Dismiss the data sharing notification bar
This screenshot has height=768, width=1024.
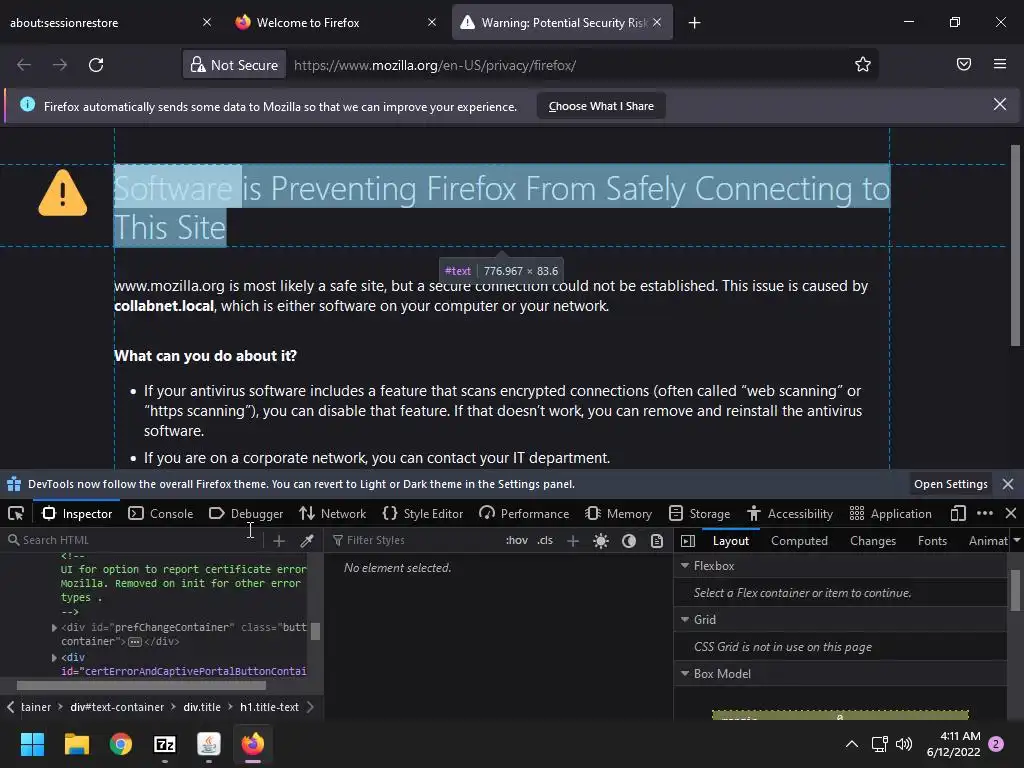(1000, 104)
